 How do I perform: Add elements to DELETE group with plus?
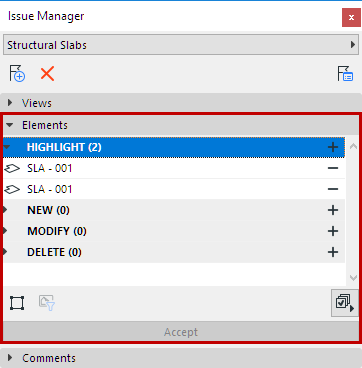[x=333, y=252]
